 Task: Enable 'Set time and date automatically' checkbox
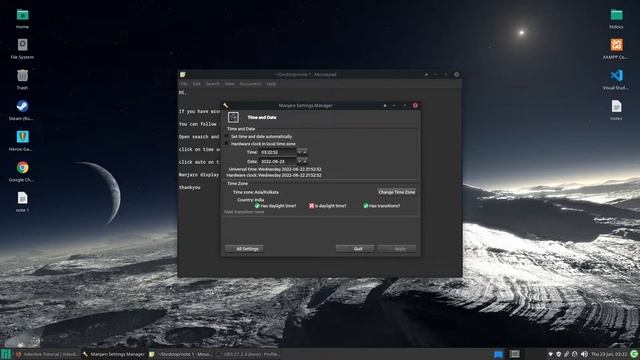click(227, 136)
